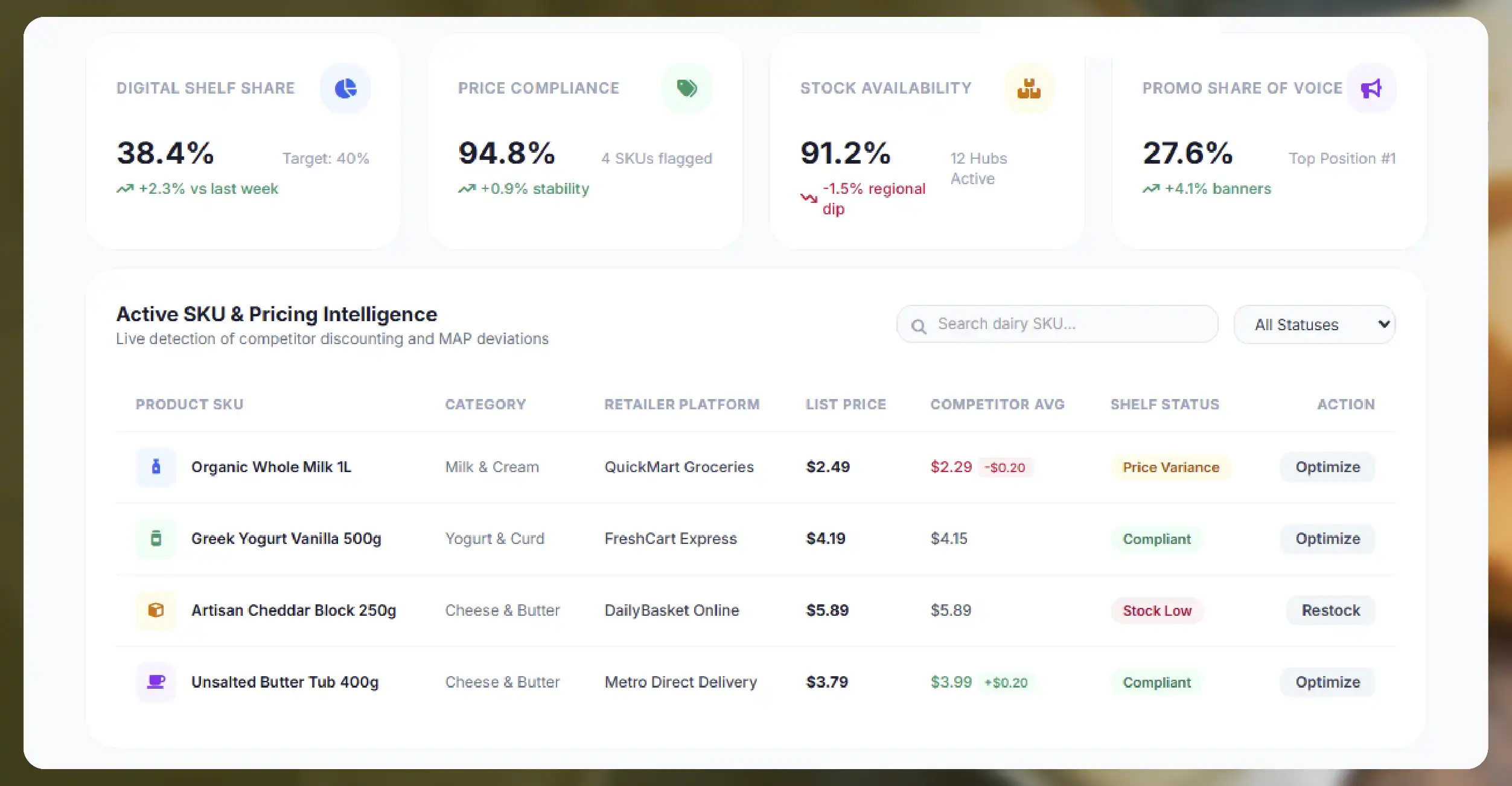Viewport: 1512px width, 786px height.
Task: Click the Stock Low status badge
Action: point(1157,610)
